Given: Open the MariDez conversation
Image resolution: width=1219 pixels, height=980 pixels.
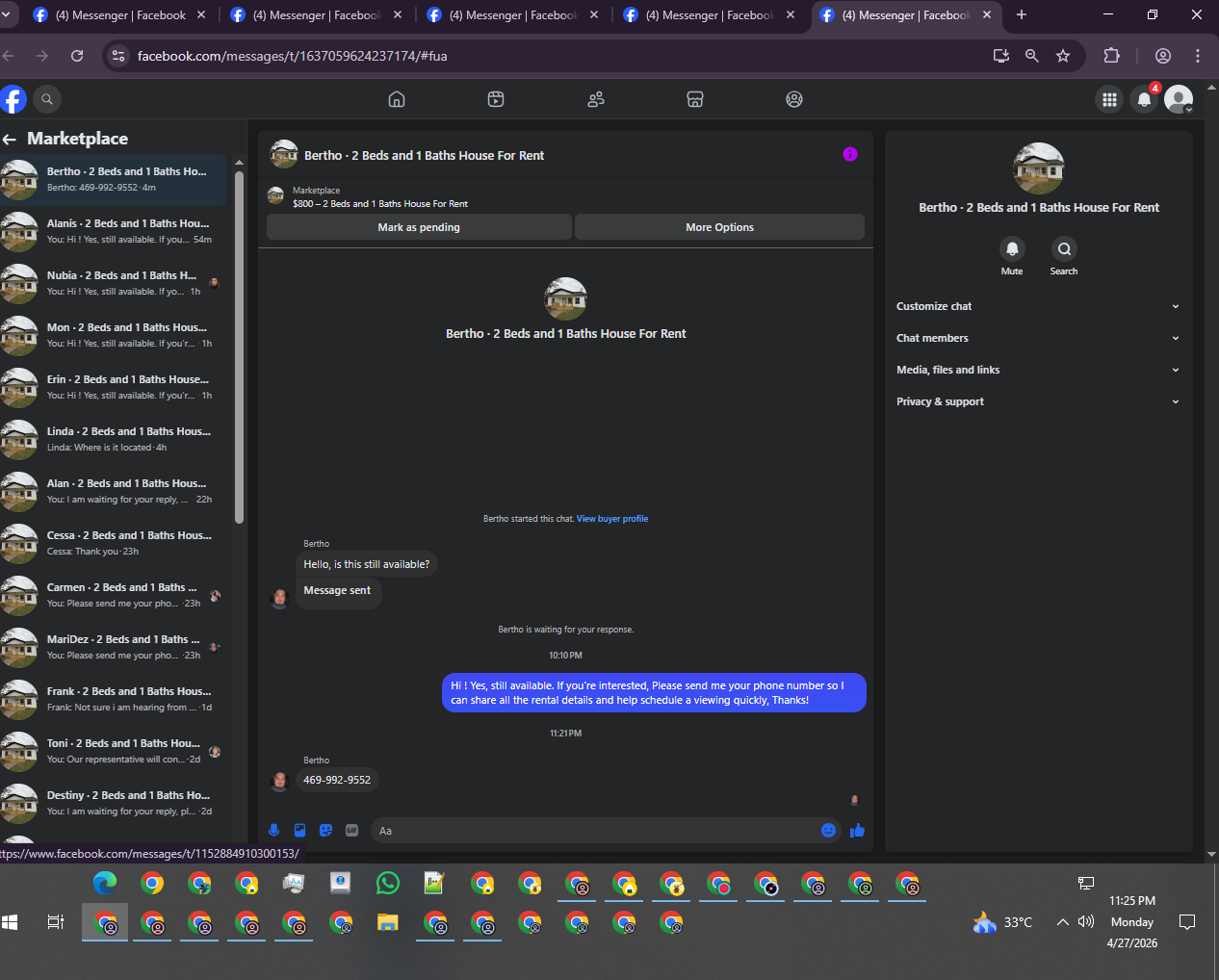Looking at the screenshot, I should click(114, 647).
